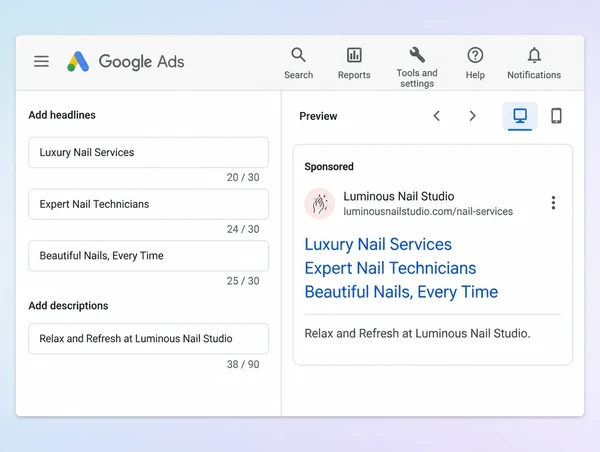Switch preview to mobile view
Image resolution: width=600 pixels, height=452 pixels.
[x=556, y=116]
